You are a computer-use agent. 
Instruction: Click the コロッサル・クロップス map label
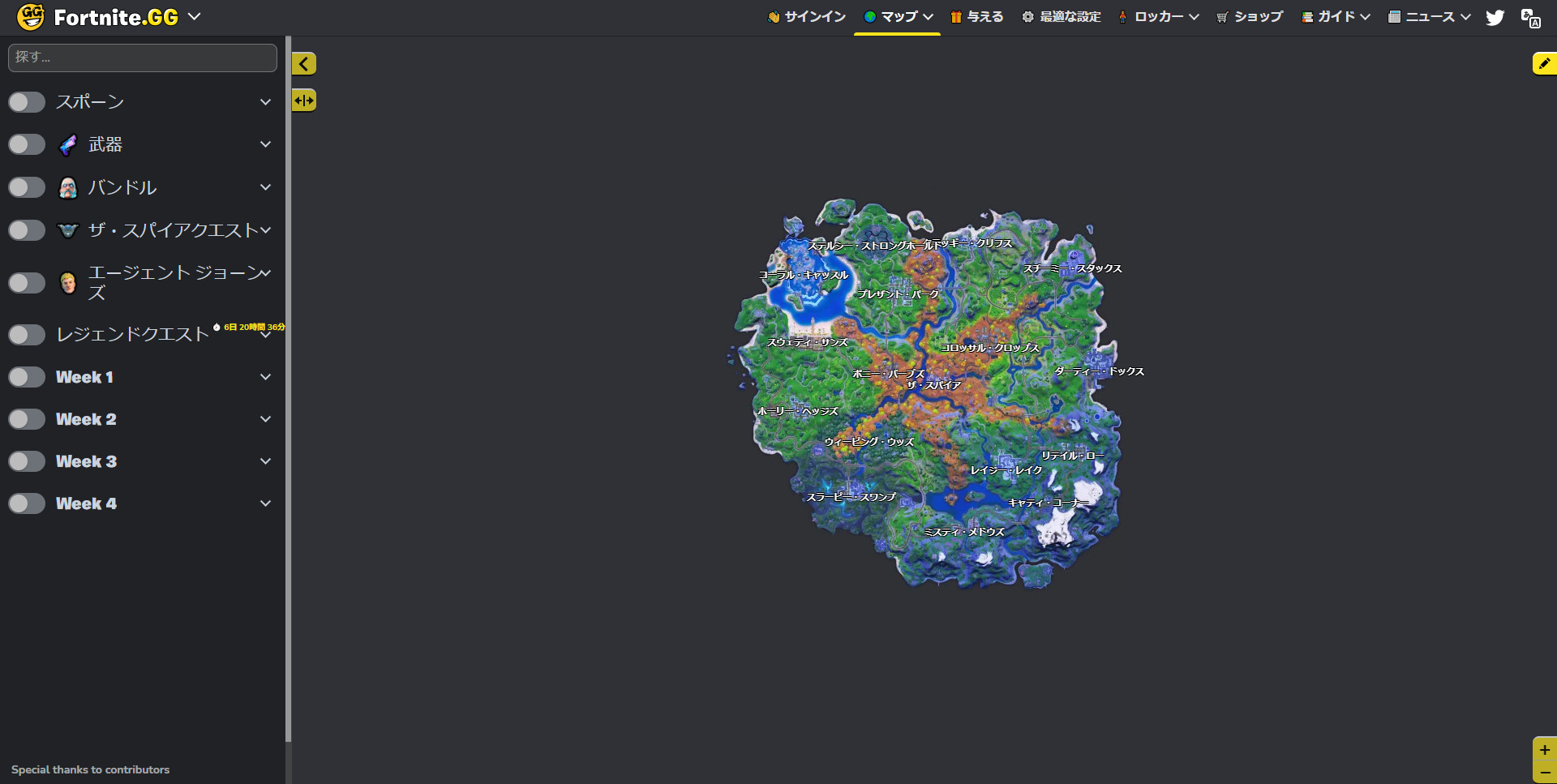pyautogui.click(x=990, y=348)
